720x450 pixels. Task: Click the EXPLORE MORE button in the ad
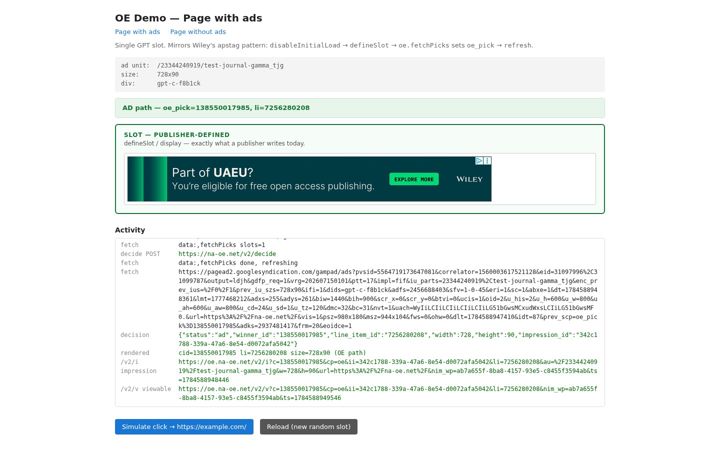click(x=414, y=179)
